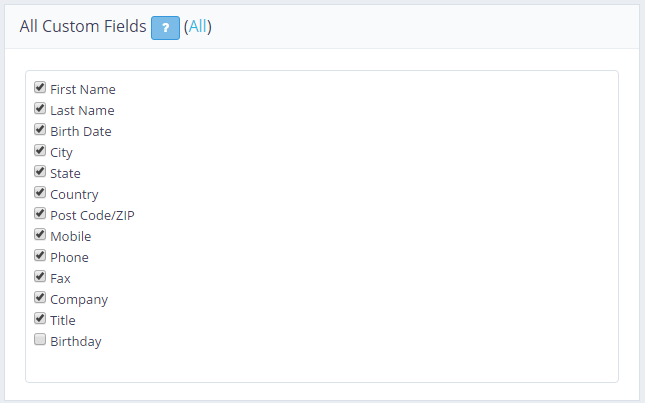Enable the Birthday checkbox
Image resolution: width=645 pixels, height=403 pixels.
(x=40, y=340)
